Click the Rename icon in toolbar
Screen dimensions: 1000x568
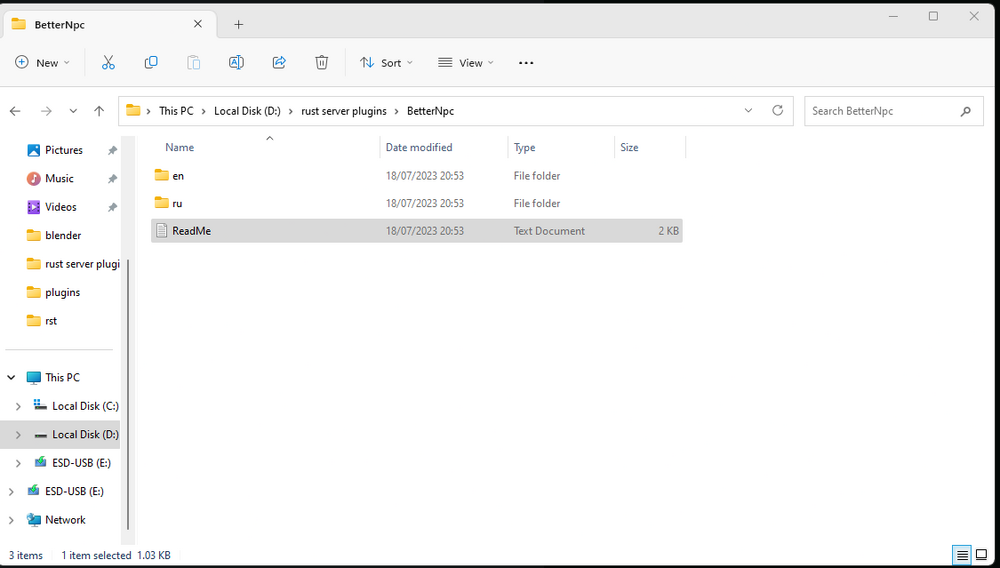coord(236,63)
